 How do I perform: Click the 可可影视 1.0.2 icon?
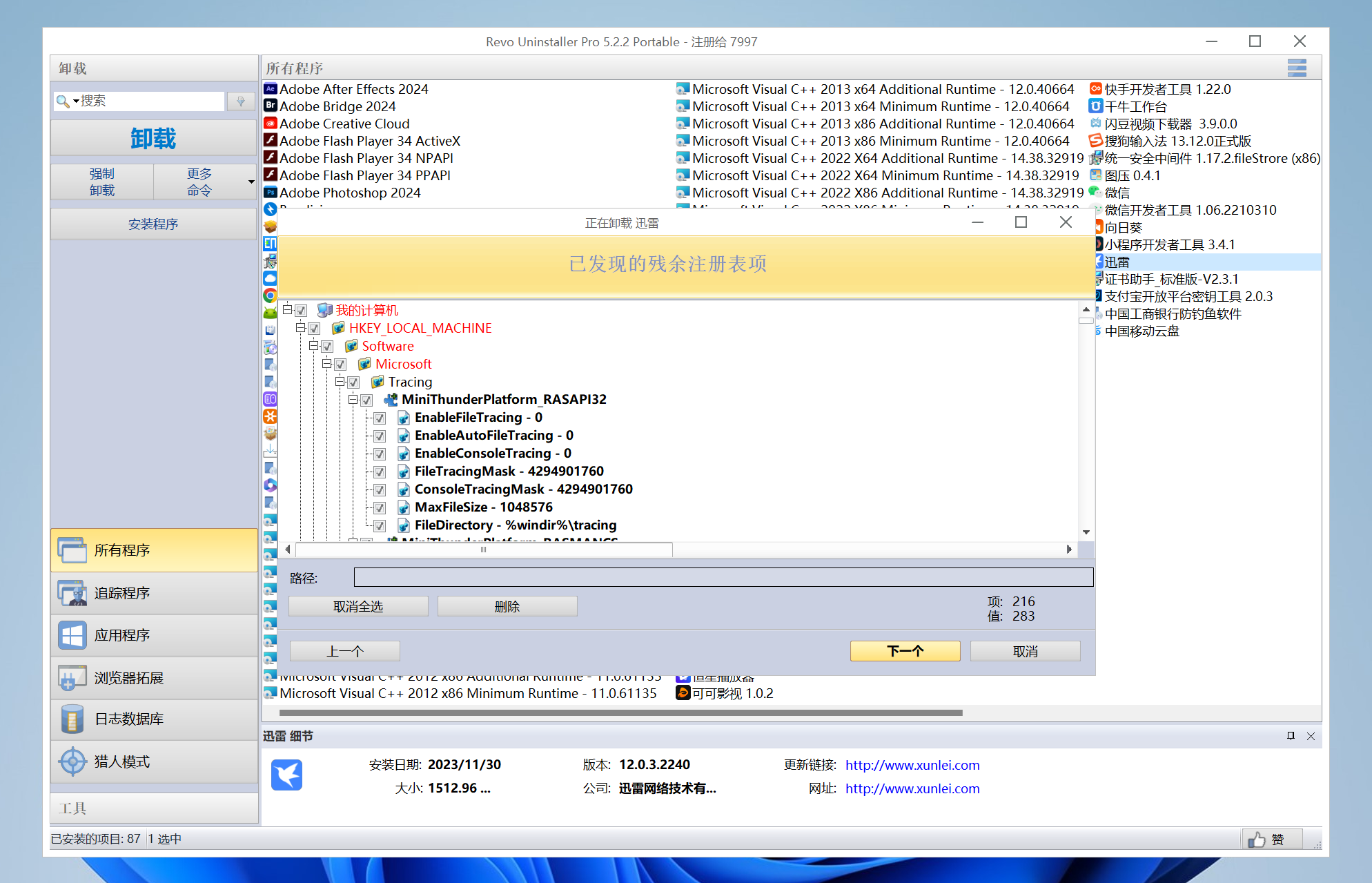pos(683,693)
